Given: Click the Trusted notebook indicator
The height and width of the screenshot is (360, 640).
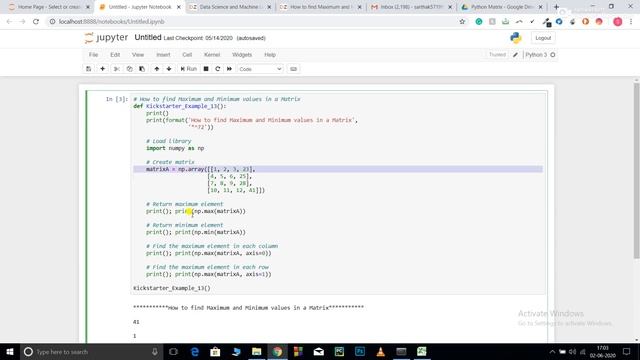Looking at the screenshot, I should coord(497,55).
